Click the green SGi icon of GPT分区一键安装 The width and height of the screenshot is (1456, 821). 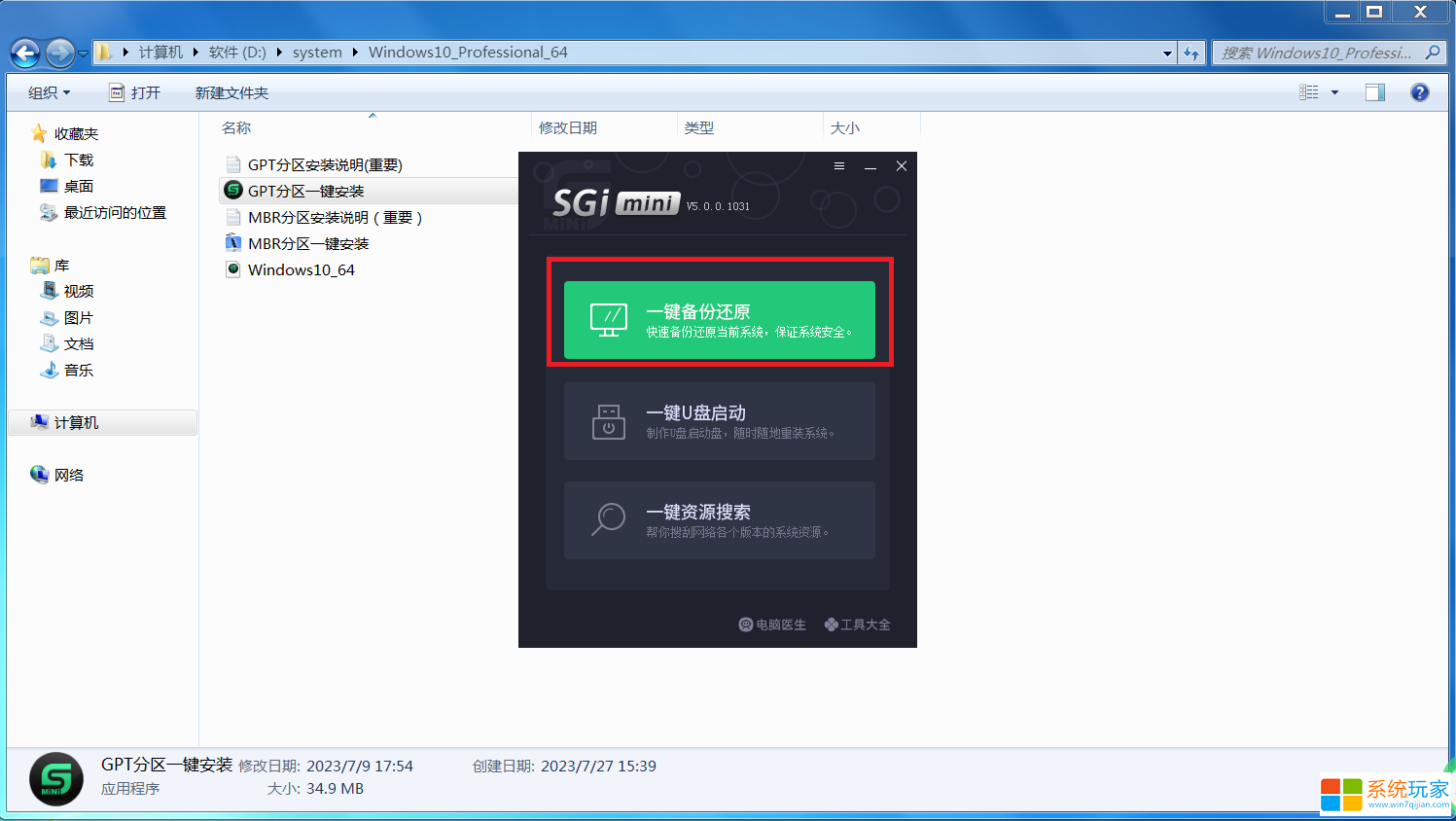(232, 191)
